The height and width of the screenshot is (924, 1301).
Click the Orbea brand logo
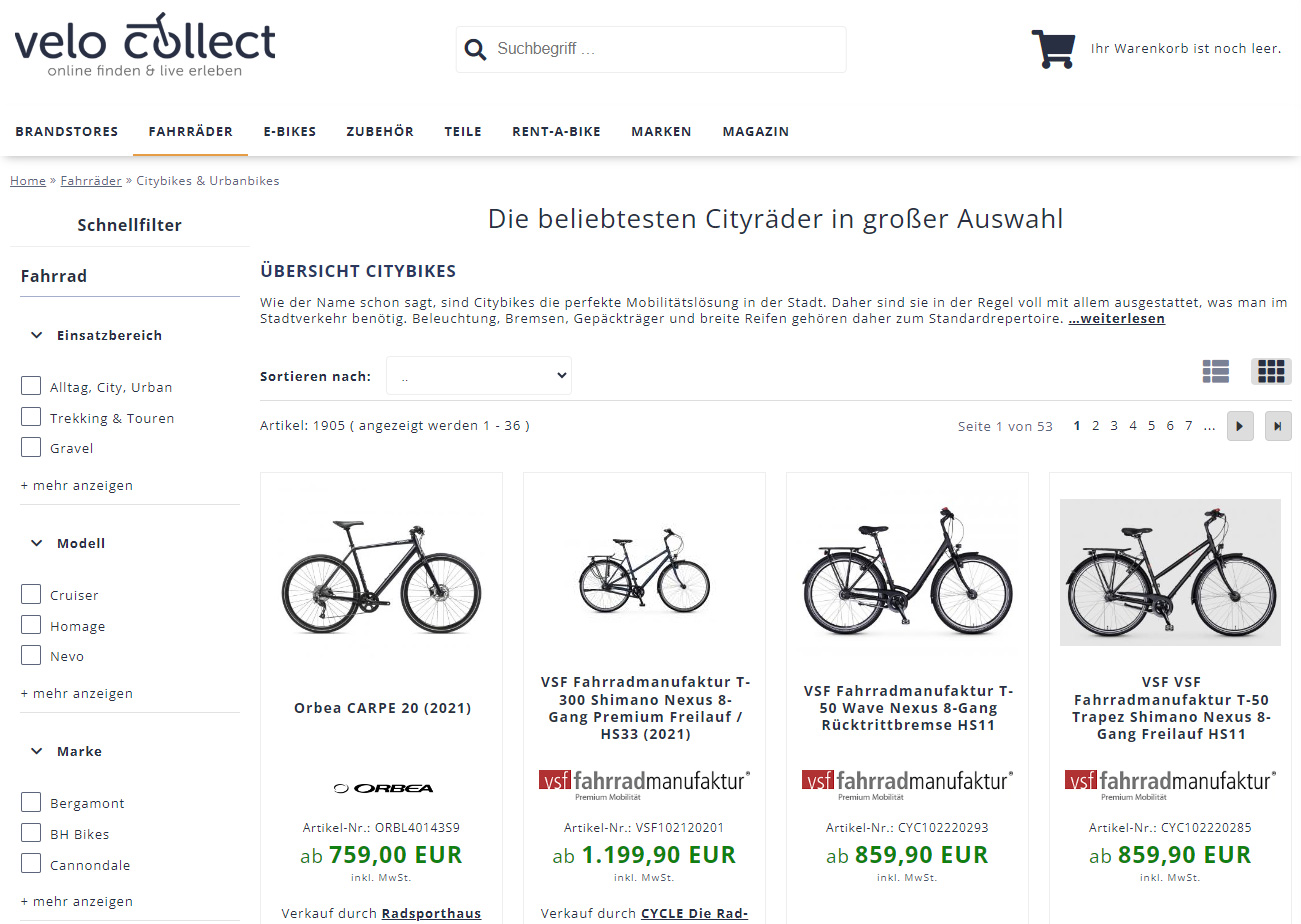382,788
